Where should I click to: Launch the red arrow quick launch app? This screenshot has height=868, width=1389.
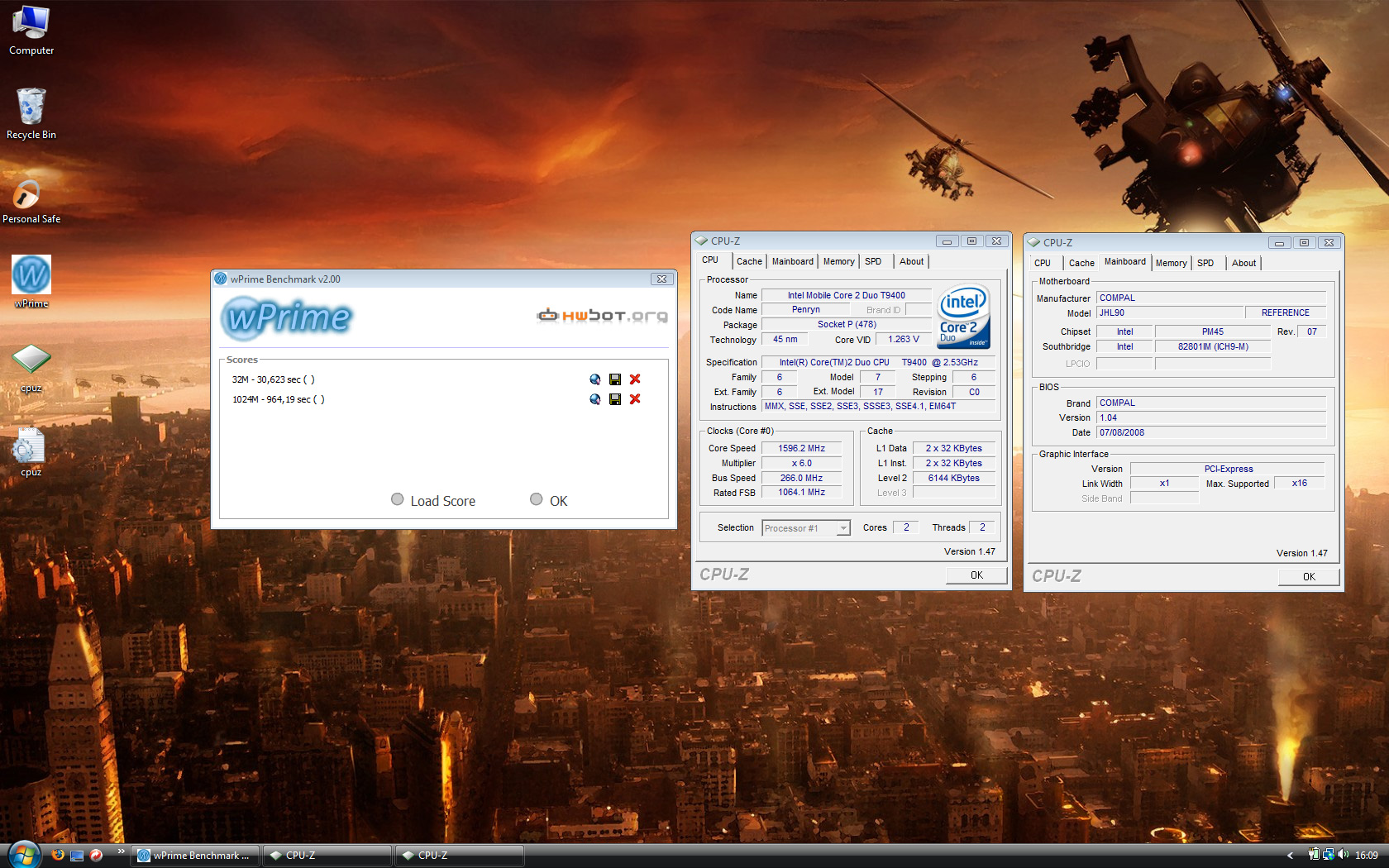[x=96, y=855]
